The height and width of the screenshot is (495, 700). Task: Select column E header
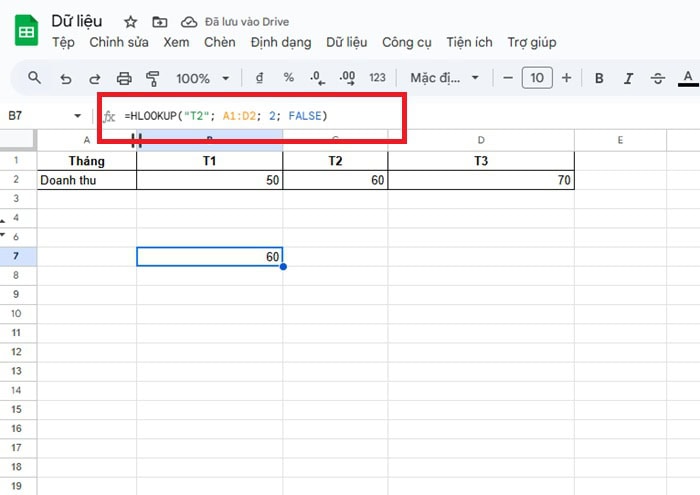pos(620,140)
